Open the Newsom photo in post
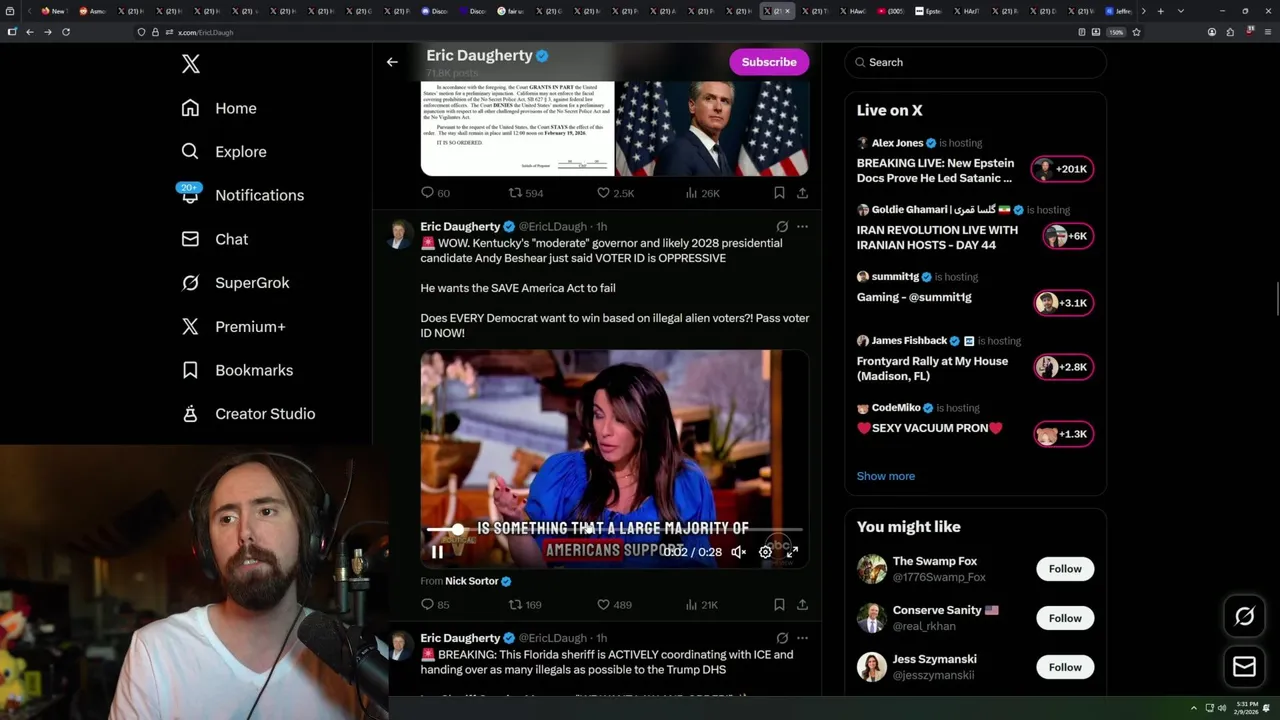 pos(712,128)
